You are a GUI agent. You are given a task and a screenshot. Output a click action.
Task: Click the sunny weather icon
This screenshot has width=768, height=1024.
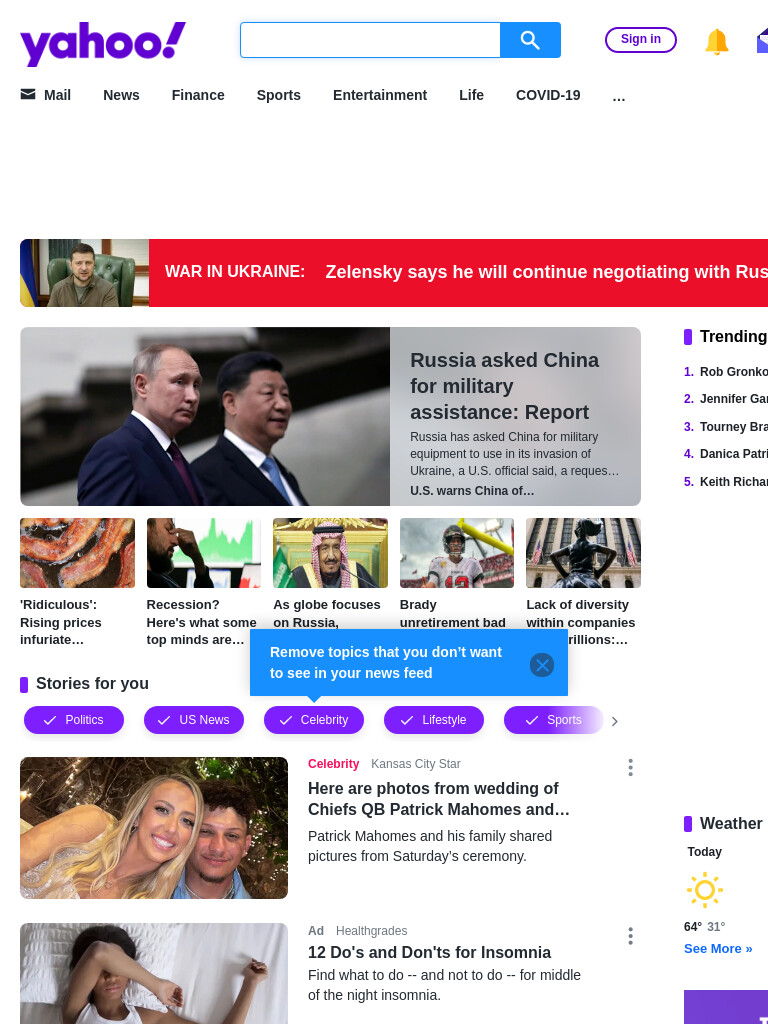[705, 889]
